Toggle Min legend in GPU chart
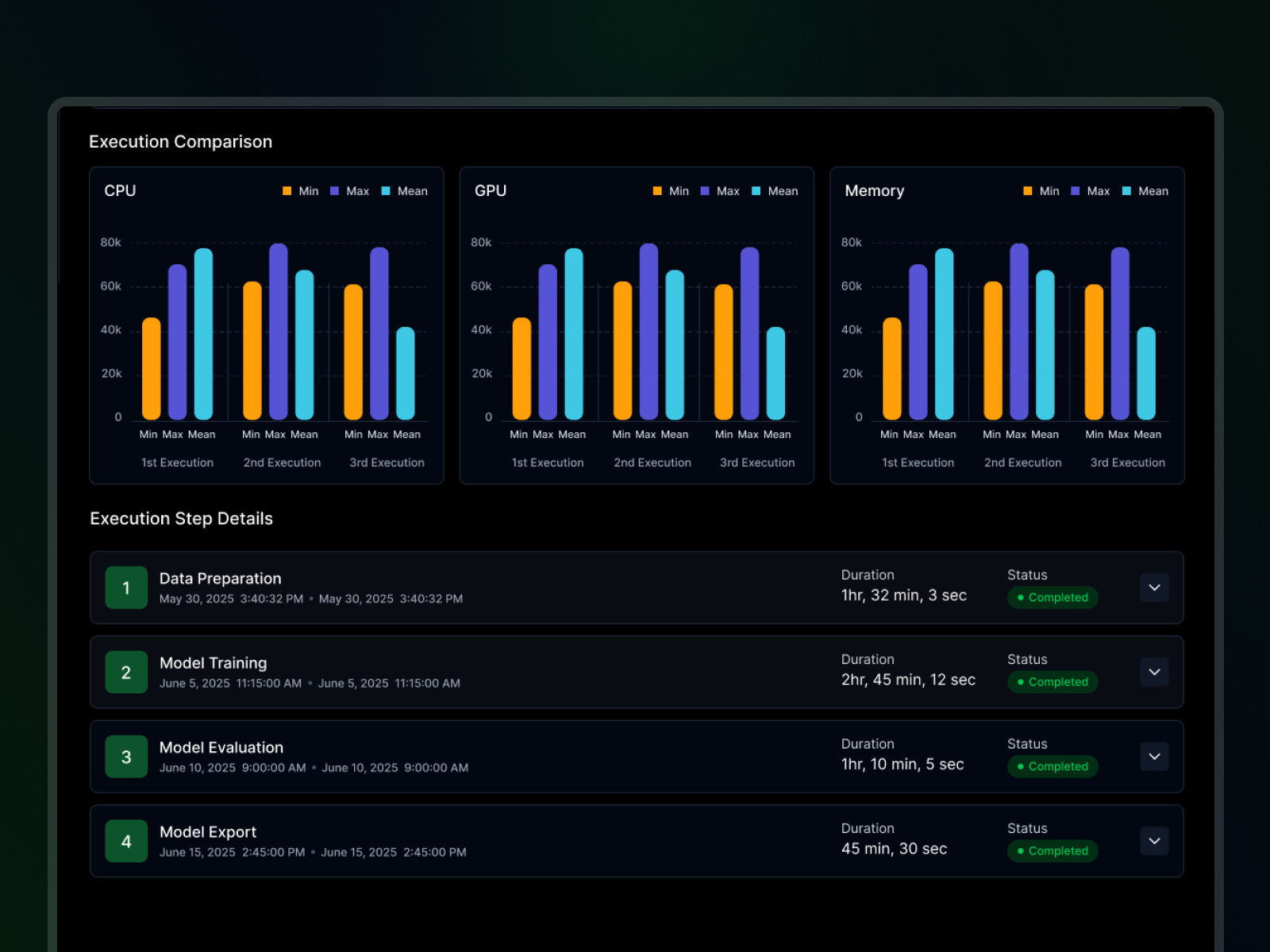The height and width of the screenshot is (952, 1270). [x=671, y=191]
